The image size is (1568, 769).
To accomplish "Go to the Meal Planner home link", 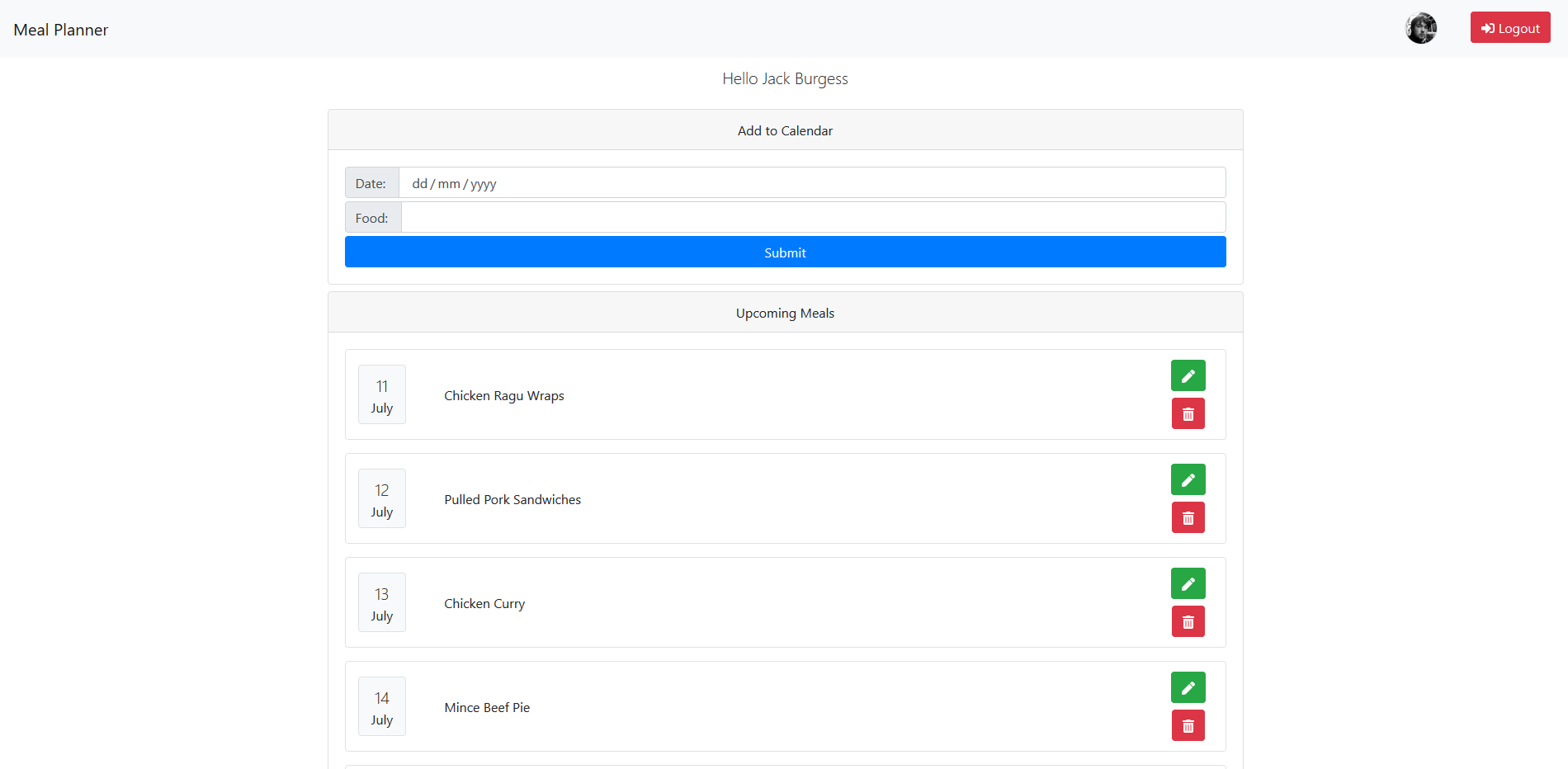I will (61, 30).
